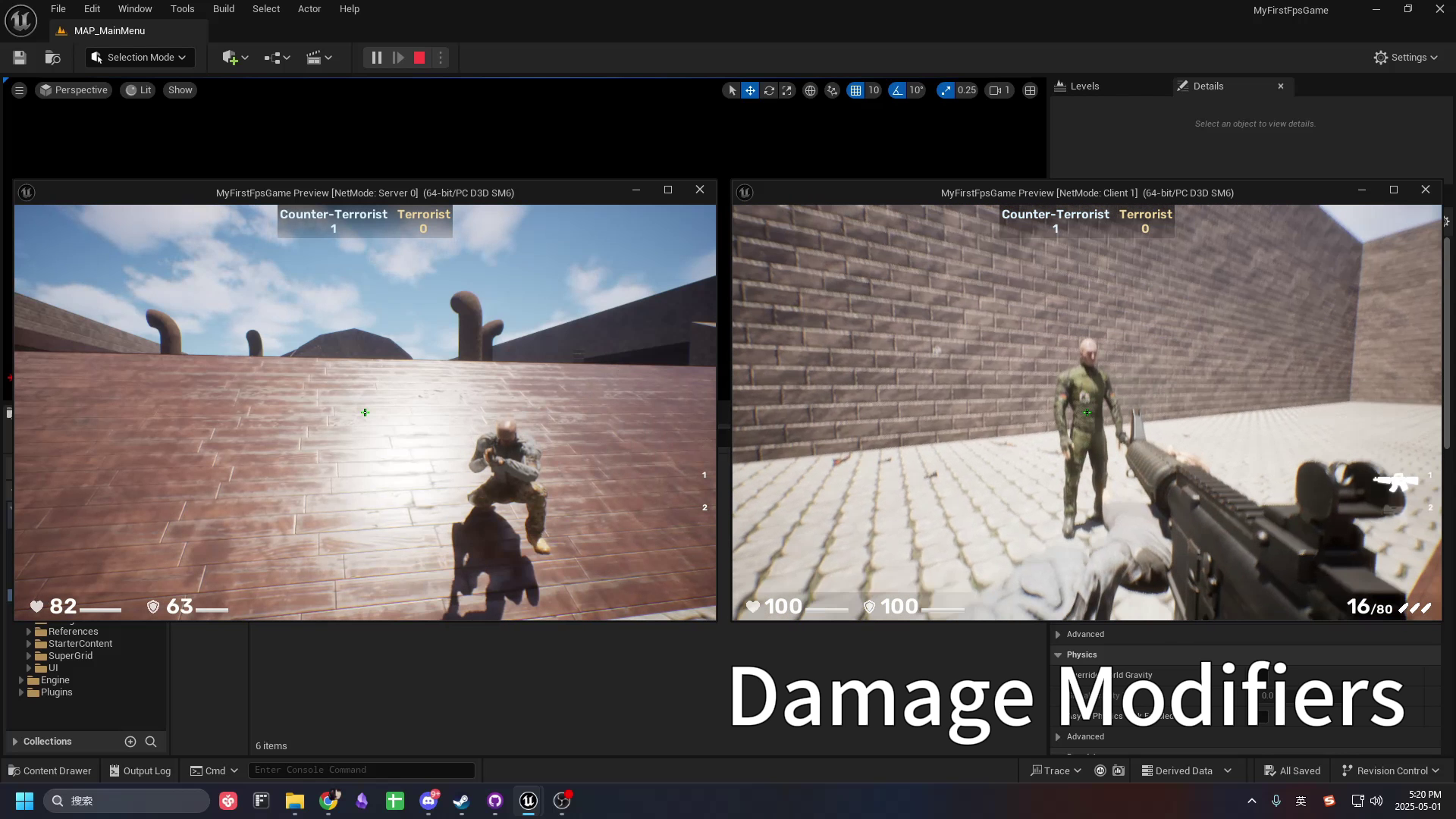Select the Rotate transform tool

(769, 90)
